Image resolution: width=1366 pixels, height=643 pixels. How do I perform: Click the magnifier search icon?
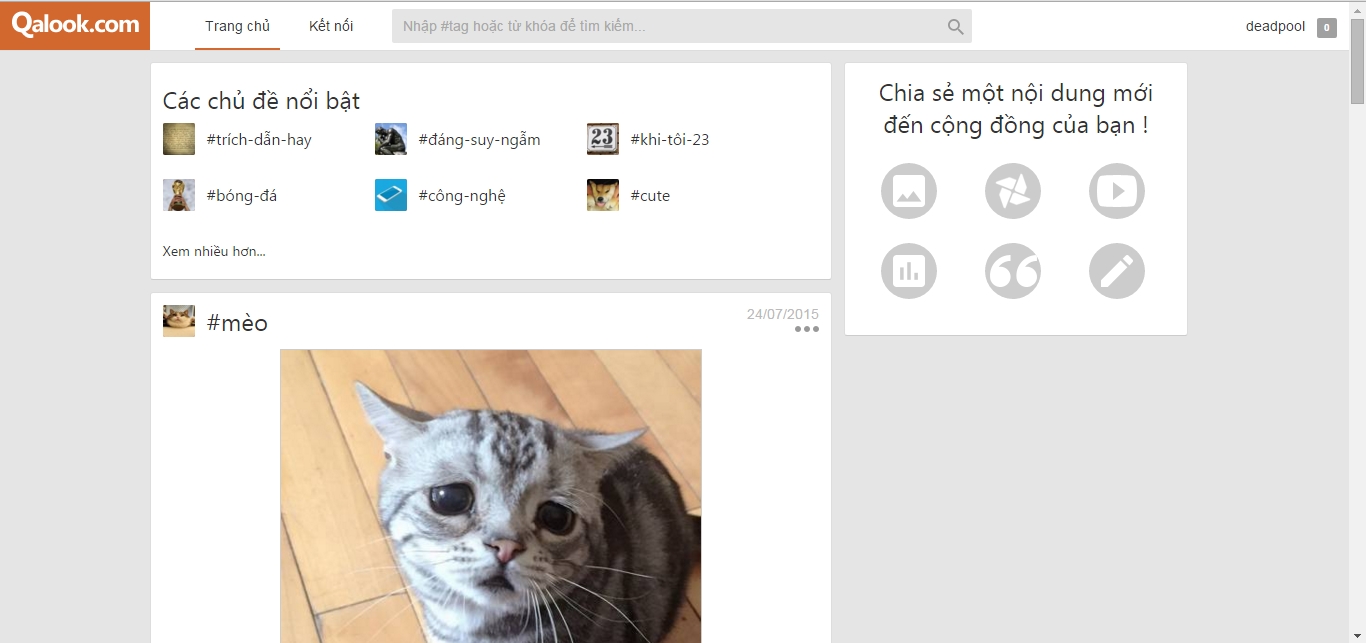coord(956,27)
